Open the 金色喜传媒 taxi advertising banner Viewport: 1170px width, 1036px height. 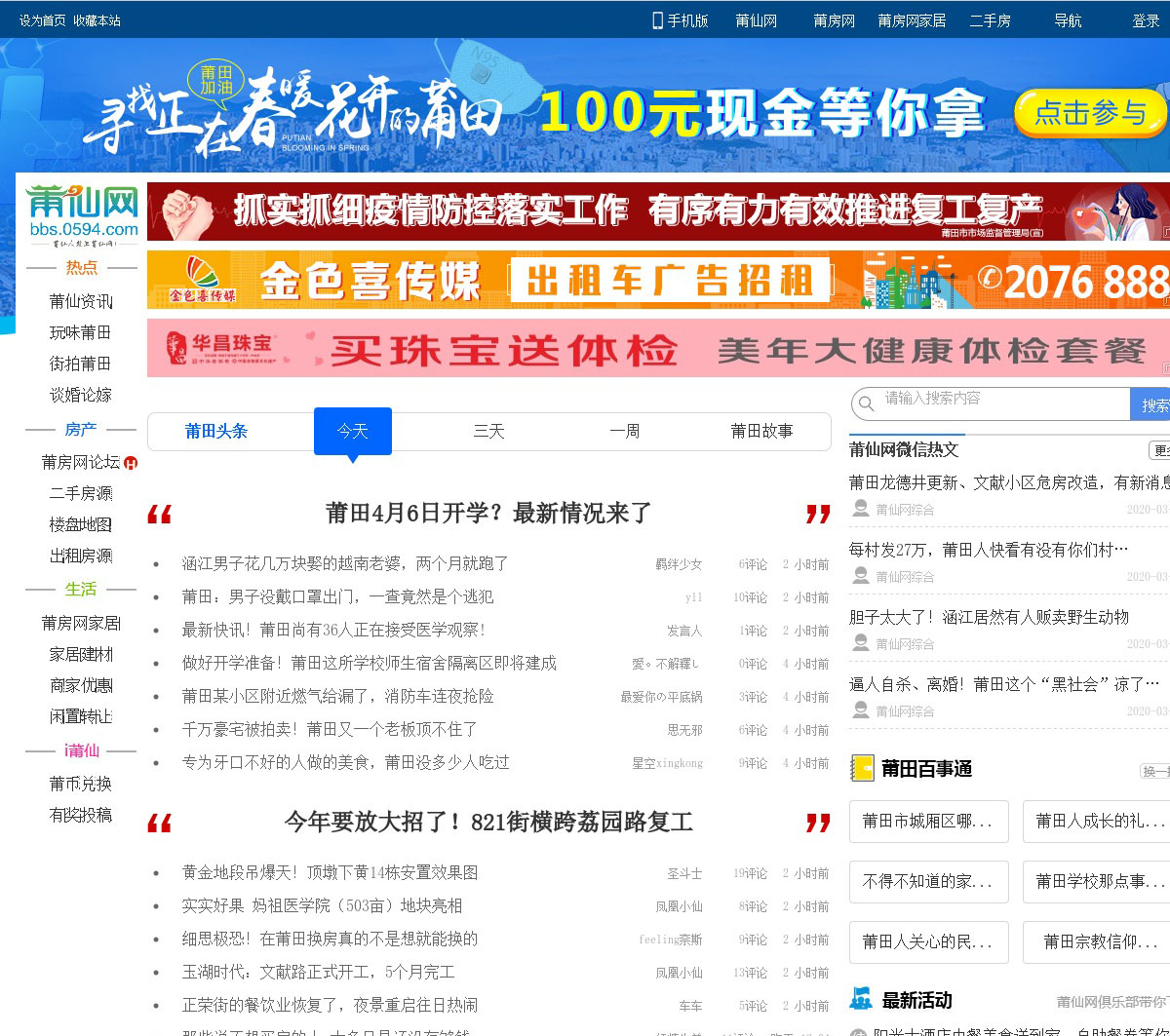coord(658,281)
